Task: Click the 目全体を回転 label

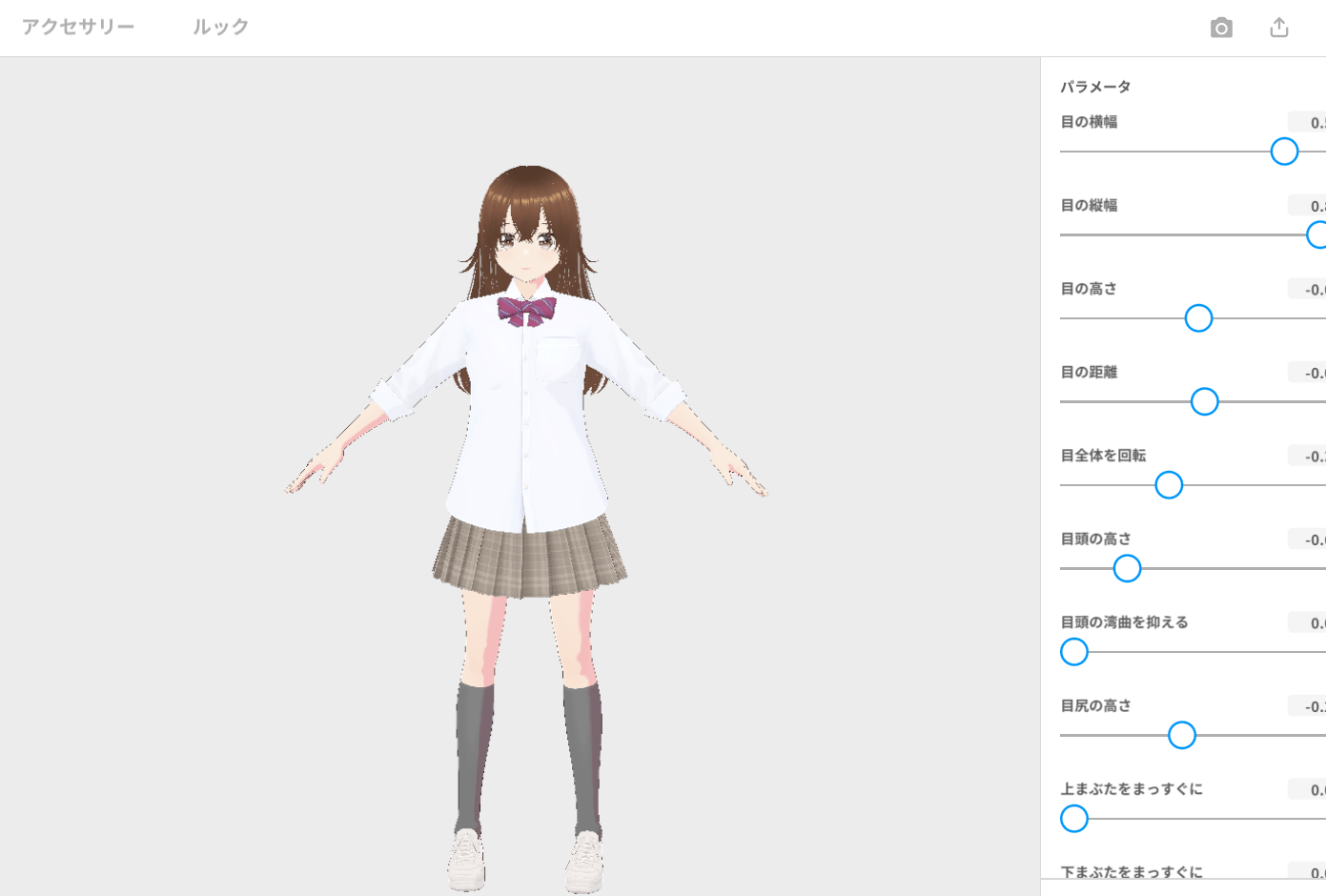Action: click(1103, 456)
